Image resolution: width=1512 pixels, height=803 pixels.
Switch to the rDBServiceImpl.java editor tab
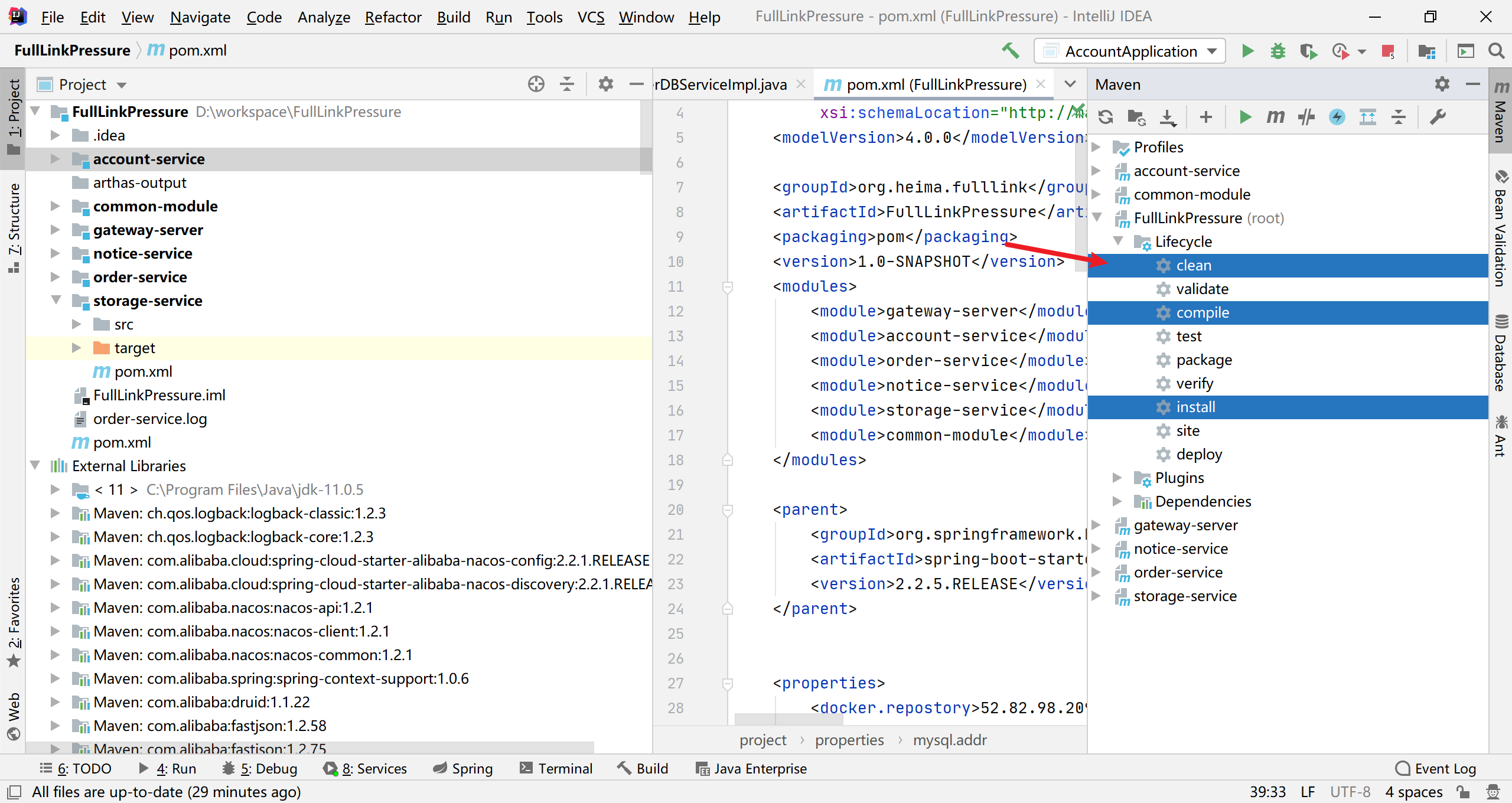[x=721, y=84]
